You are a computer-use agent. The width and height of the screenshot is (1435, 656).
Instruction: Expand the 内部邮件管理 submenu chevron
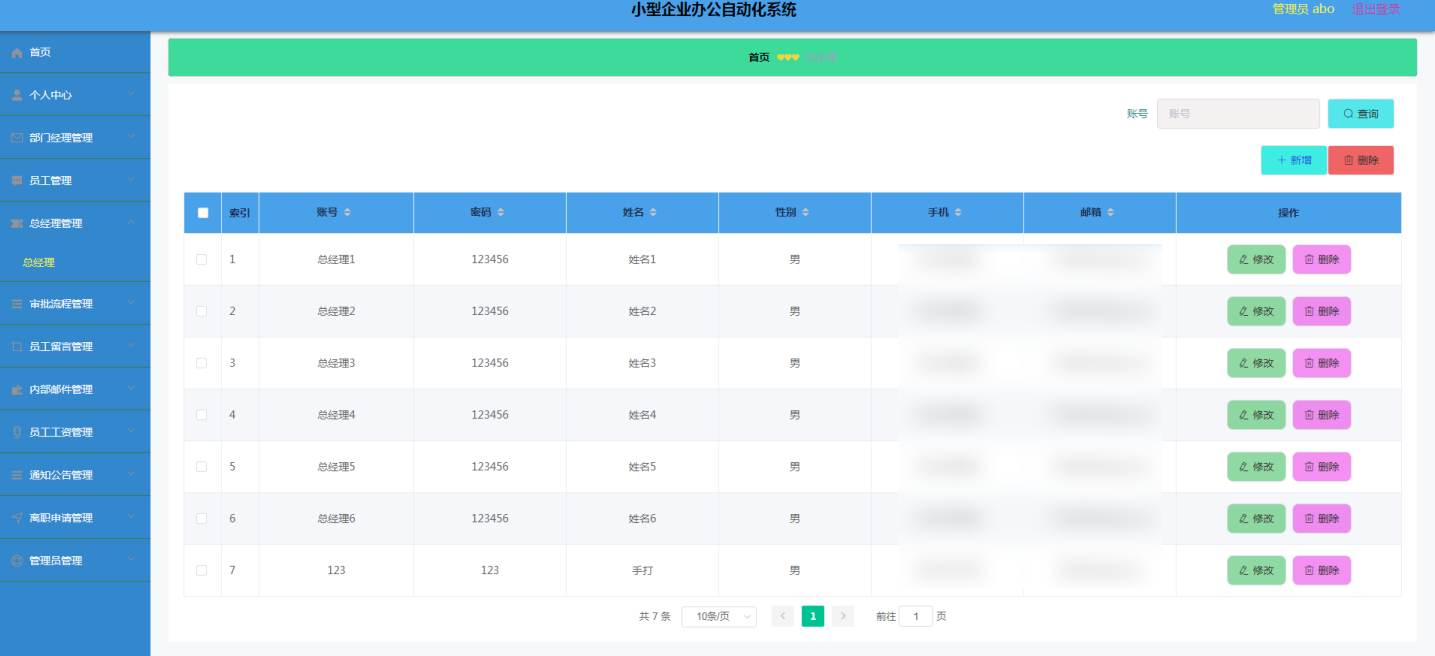pyautogui.click(x=131, y=390)
